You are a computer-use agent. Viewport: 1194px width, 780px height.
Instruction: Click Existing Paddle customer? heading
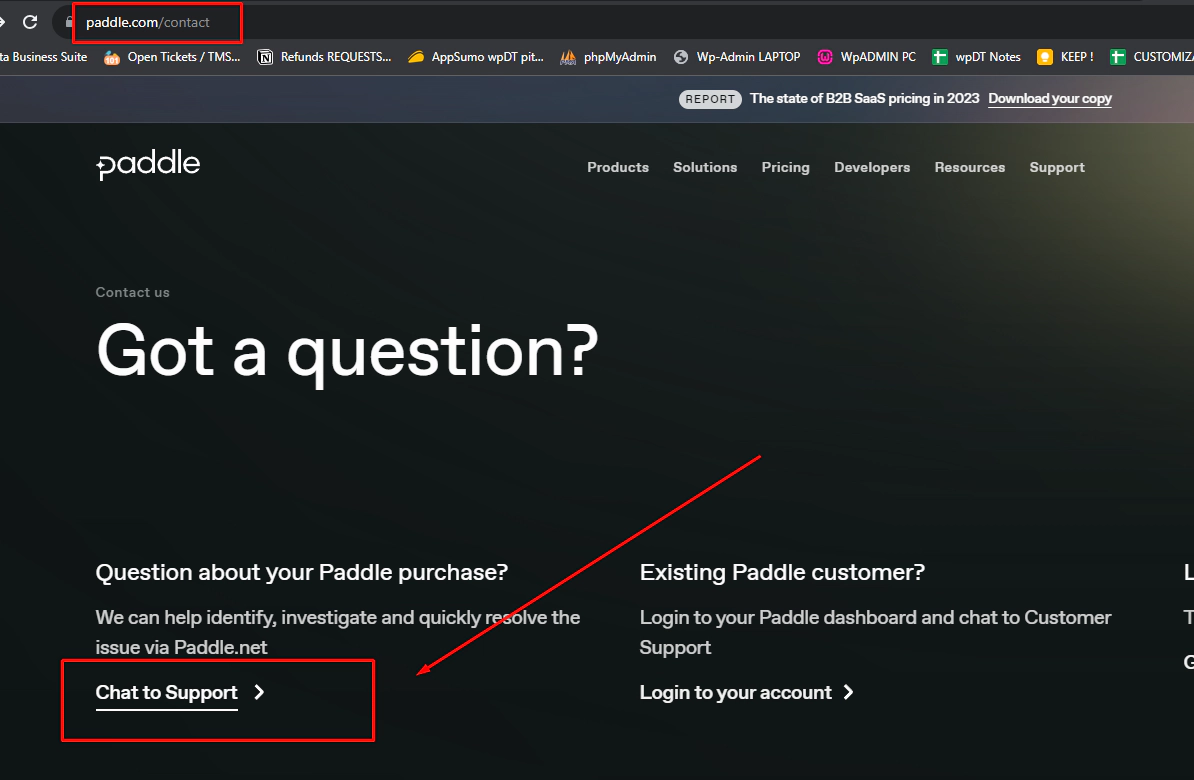pyautogui.click(x=782, y=572)
